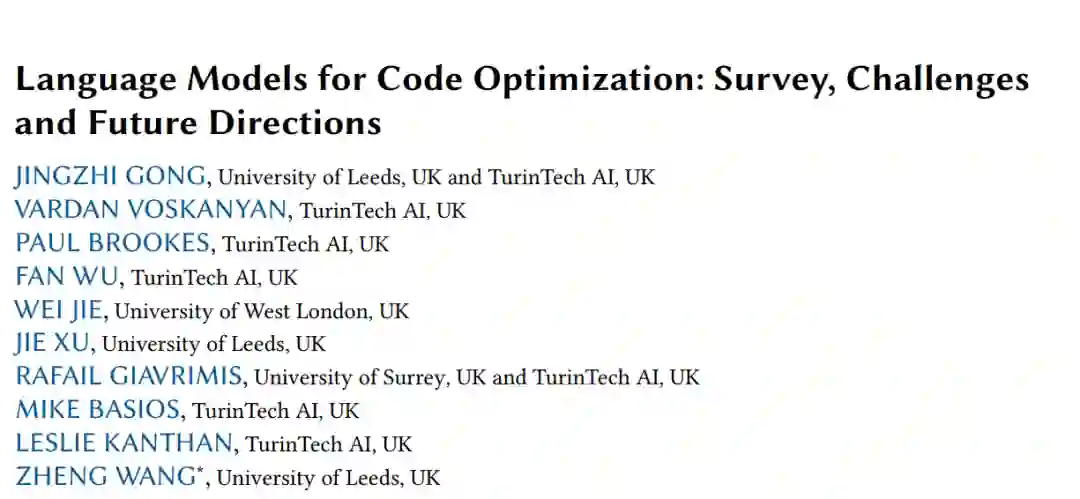Open author link Wei Jie
This screenshot has height=499, width=1080.
[x=59, y=310]
